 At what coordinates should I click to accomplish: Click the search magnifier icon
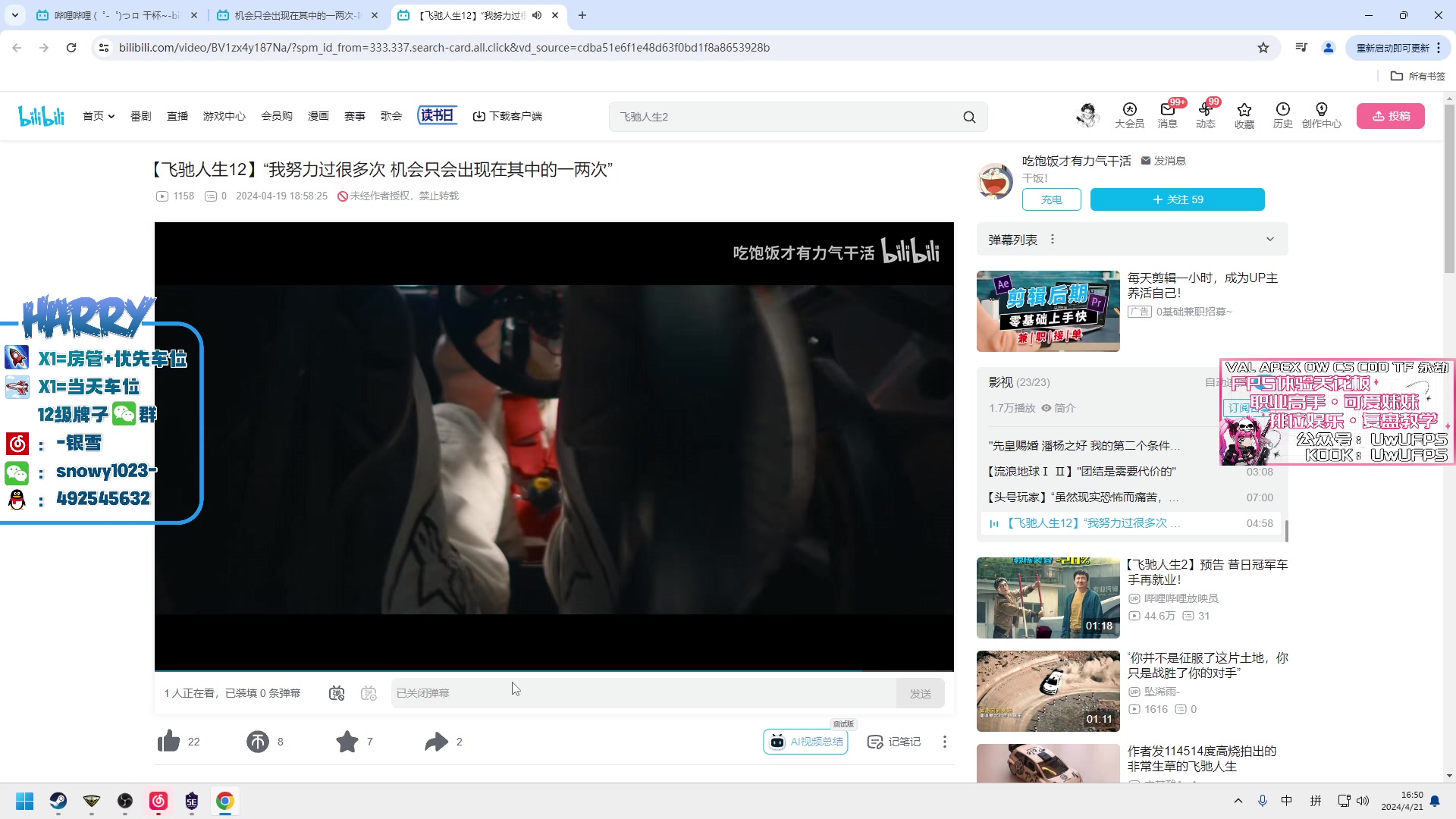click(x=969, y=117)
